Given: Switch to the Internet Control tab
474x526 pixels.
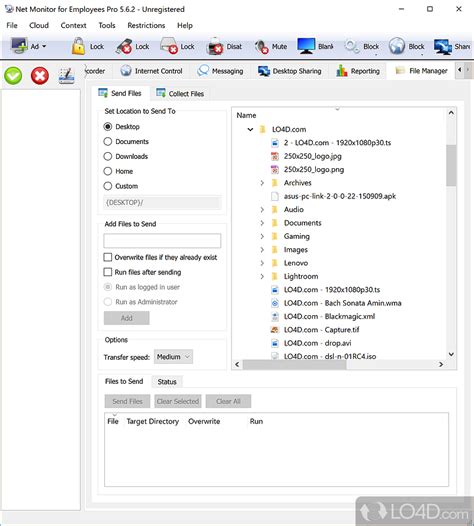Looking at the screenshot, I should pos(152,71).
